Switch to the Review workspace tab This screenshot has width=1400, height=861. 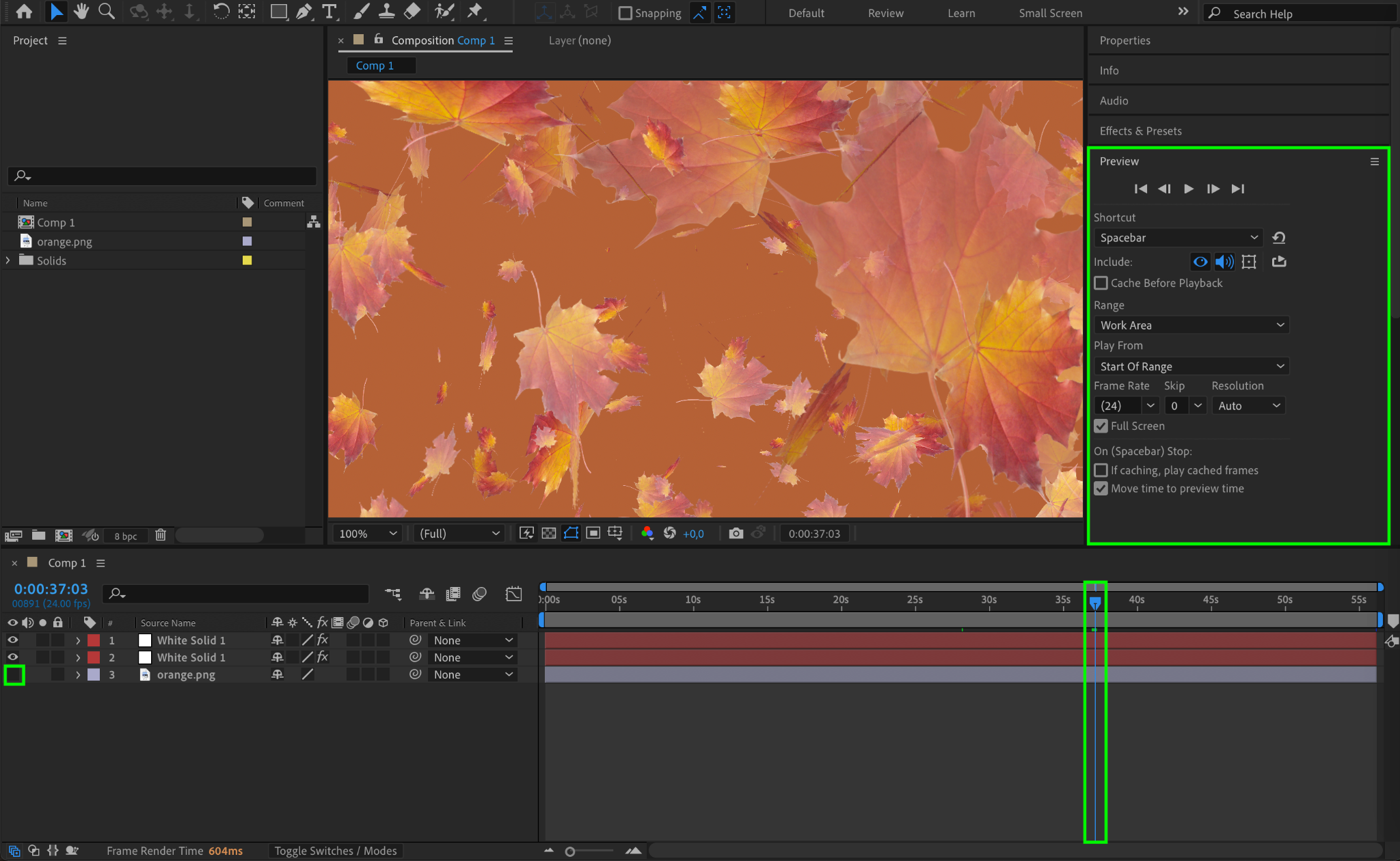(x=885, y=13)
